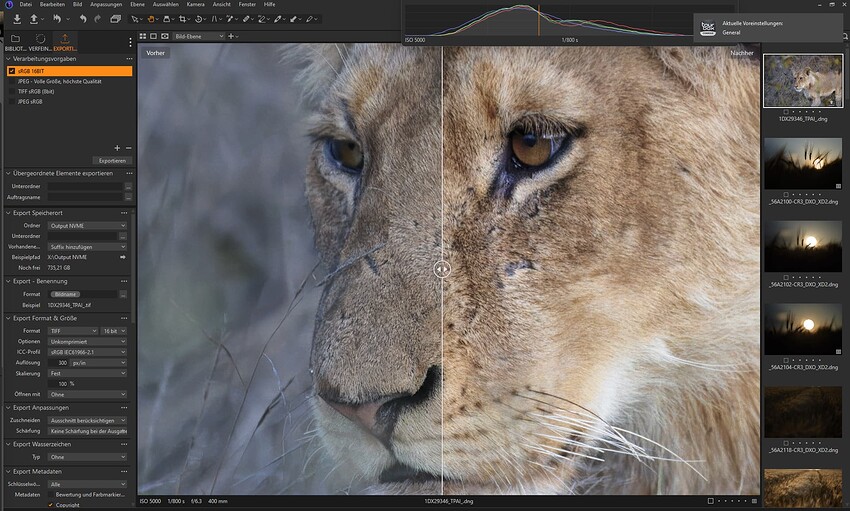Check the JPEG sRGB recipe box
850x511 pixels.
pyautogui.click(x=11, y=102)
